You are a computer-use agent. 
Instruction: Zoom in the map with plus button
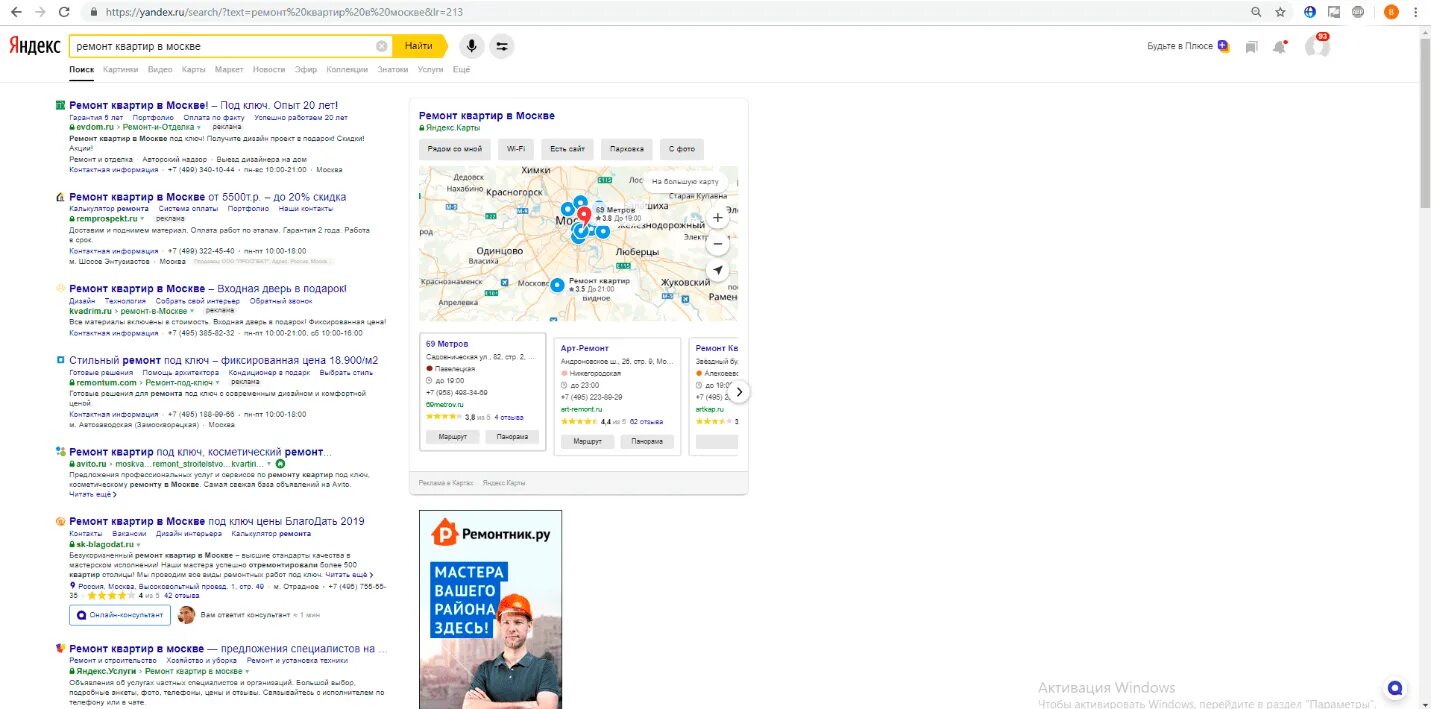(x=717, y=217)
